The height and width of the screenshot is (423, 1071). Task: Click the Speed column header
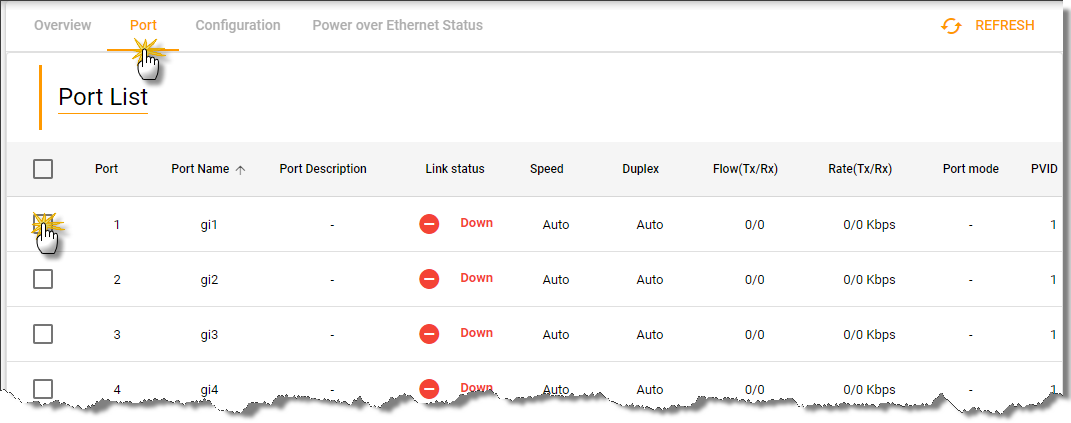point(546,169)
